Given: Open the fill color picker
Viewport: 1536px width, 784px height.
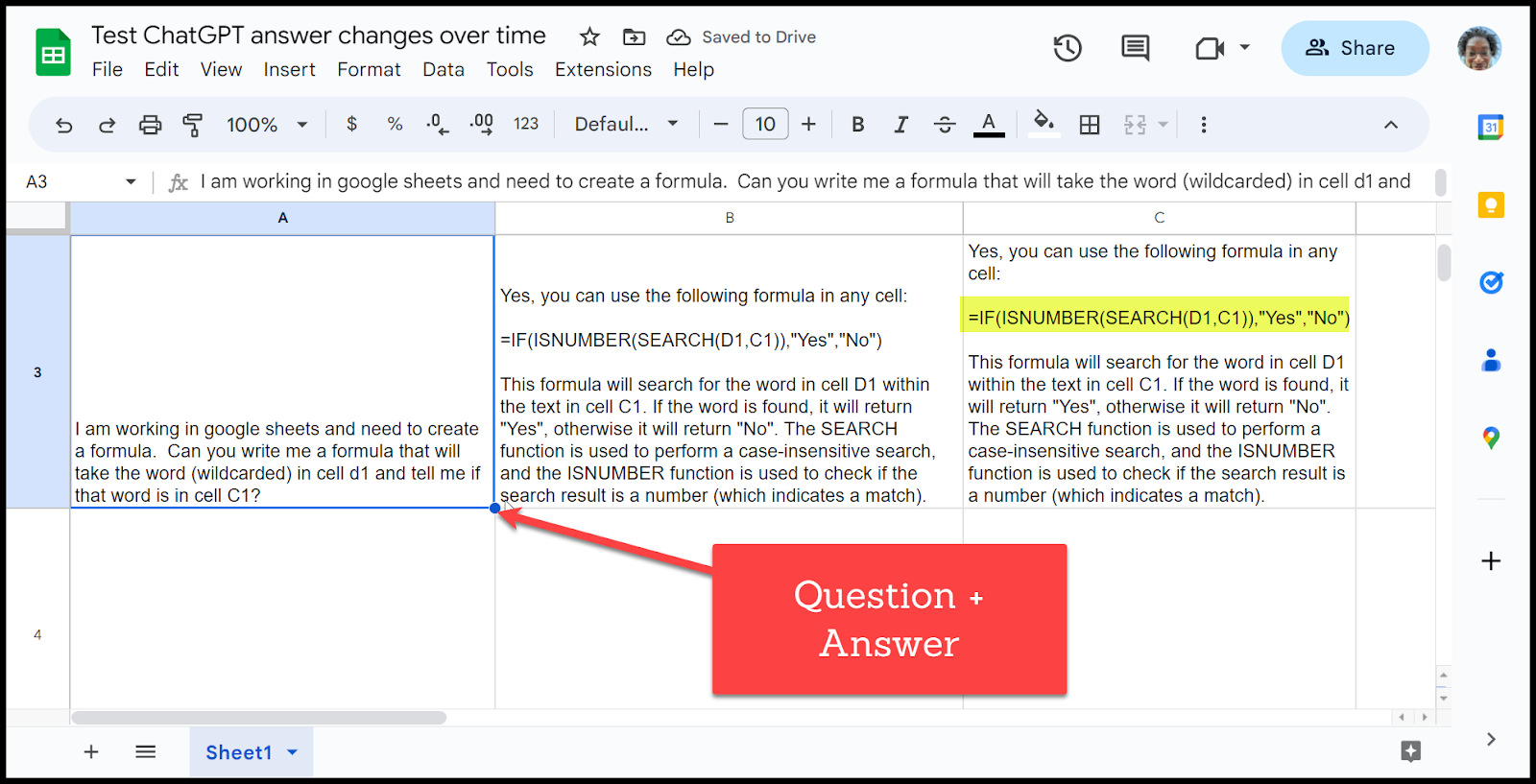Looking at the screenshot, I should click(1044, 123).
